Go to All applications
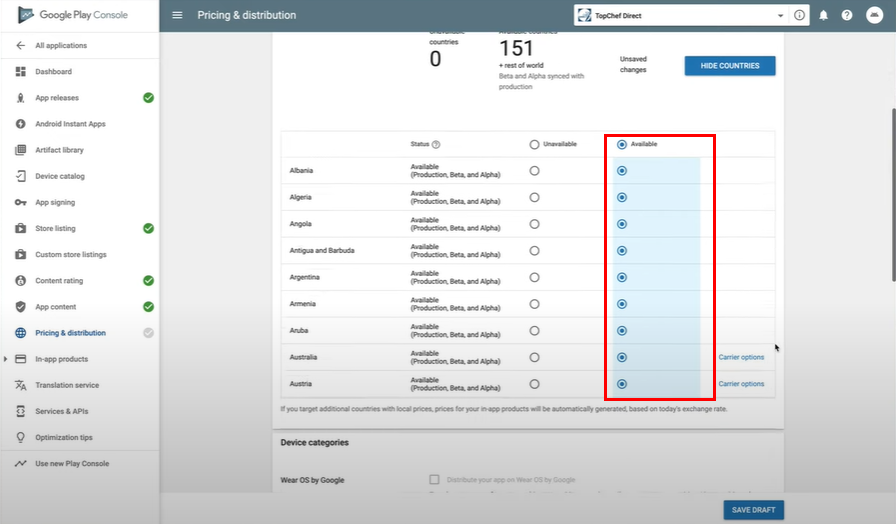The width and height of the screenshot is (896, 524). [61, 45]
